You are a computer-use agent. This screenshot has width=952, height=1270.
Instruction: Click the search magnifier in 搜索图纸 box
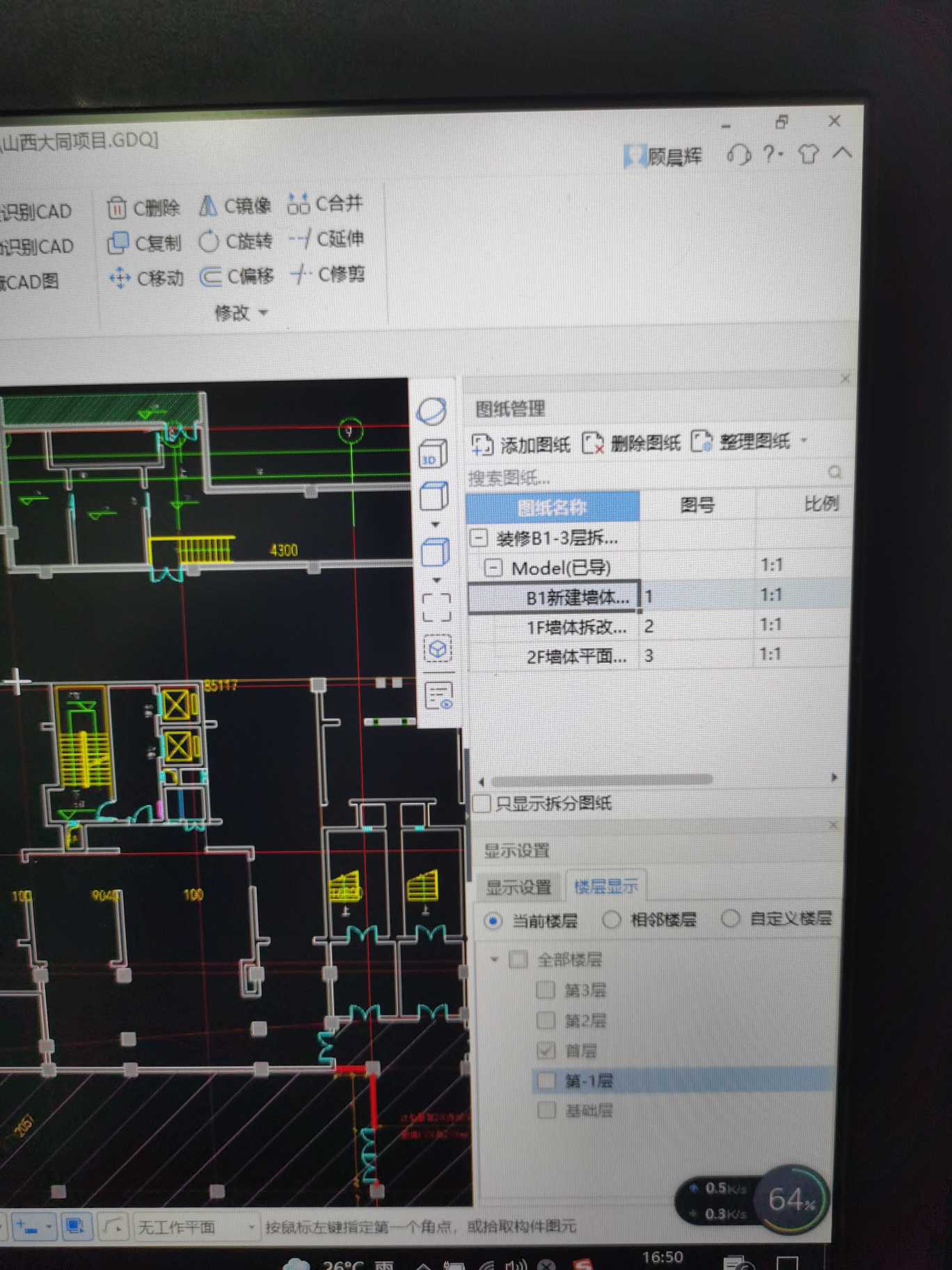834,472
